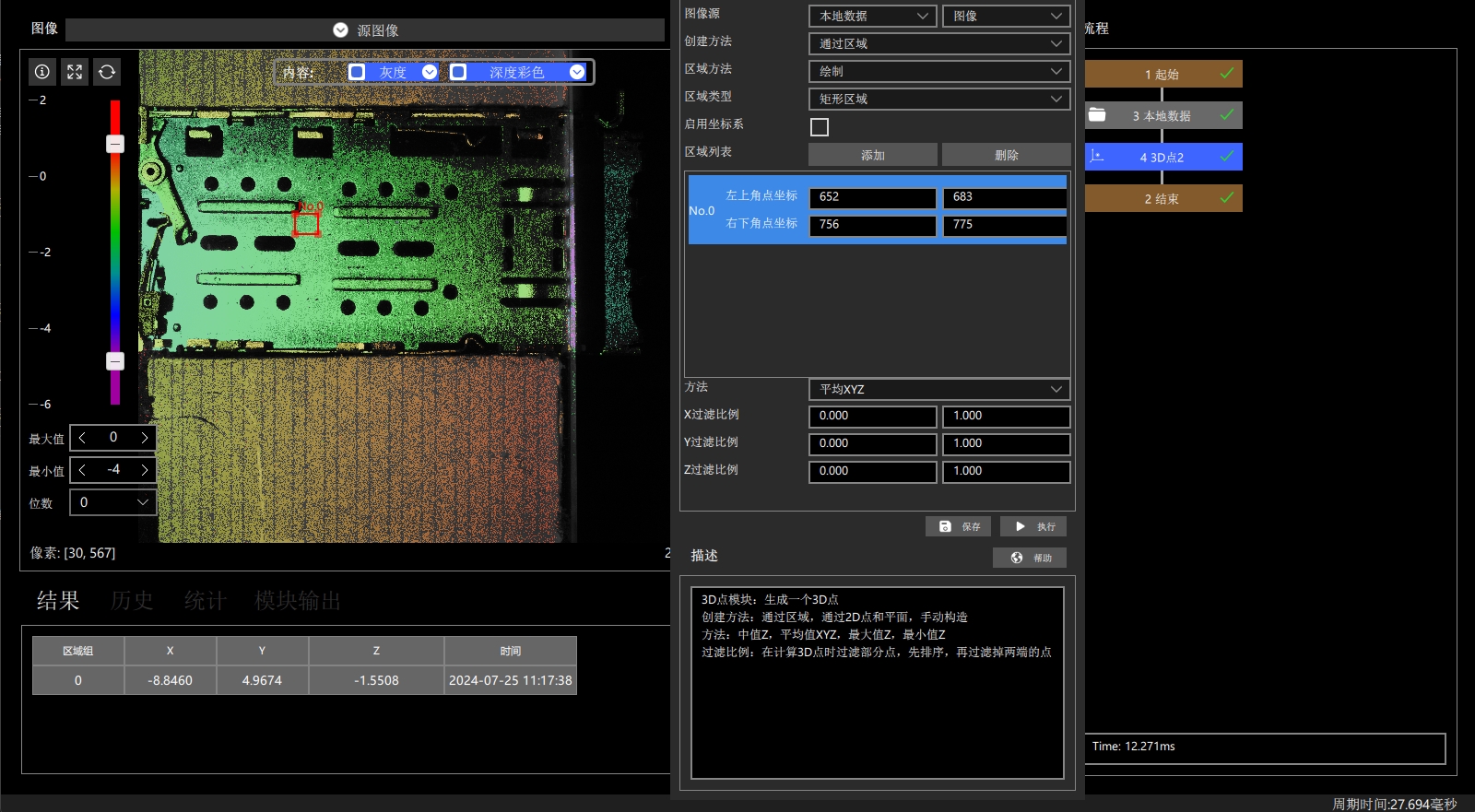Viewport: 1475px width, 812px height.
Task: Open the 区域类型 矩形区域 dropdown
Action: click(x=939, y=99)
